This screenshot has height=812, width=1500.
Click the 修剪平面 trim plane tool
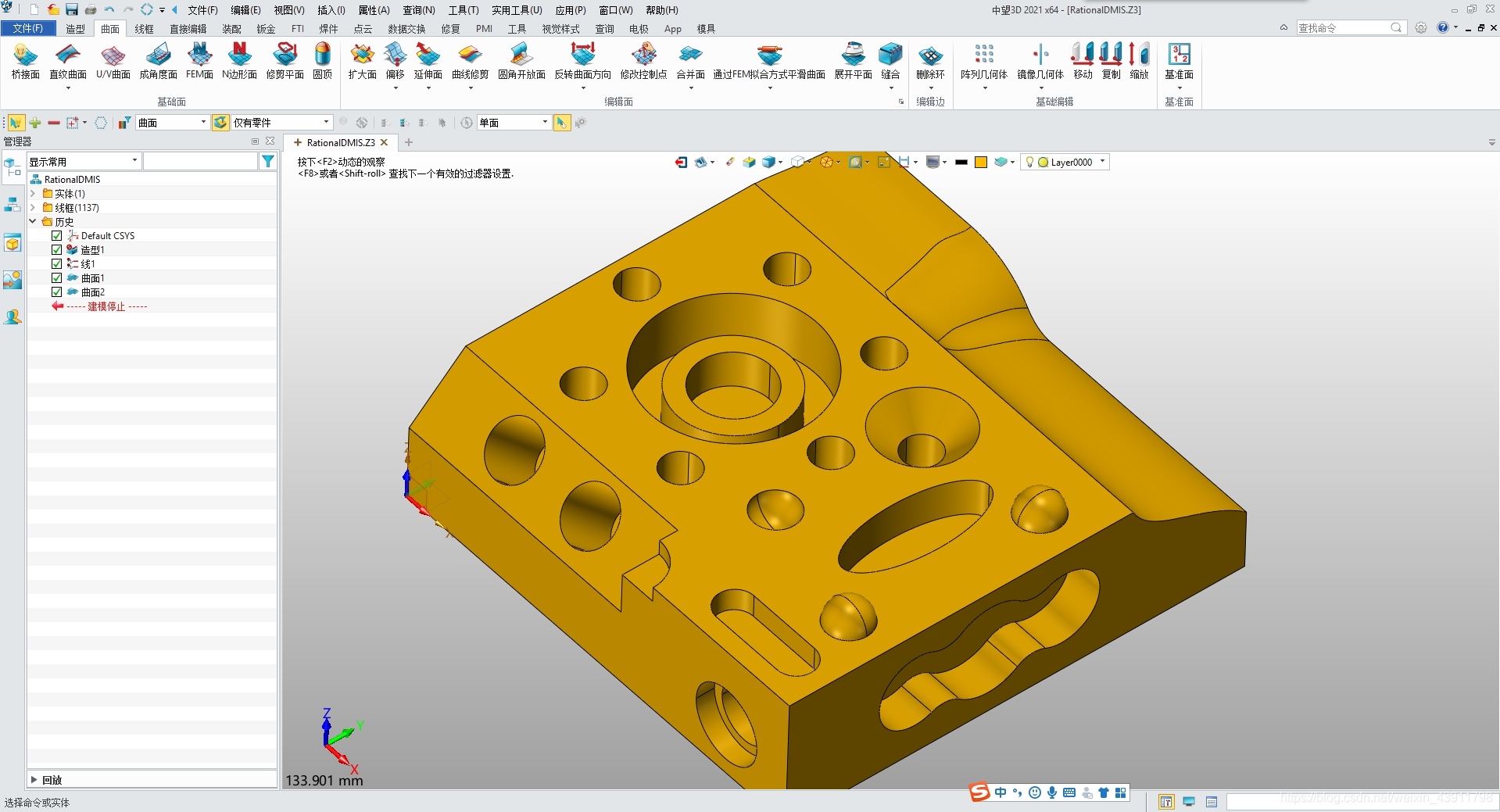pyautogui.click(x=285, y=61)
